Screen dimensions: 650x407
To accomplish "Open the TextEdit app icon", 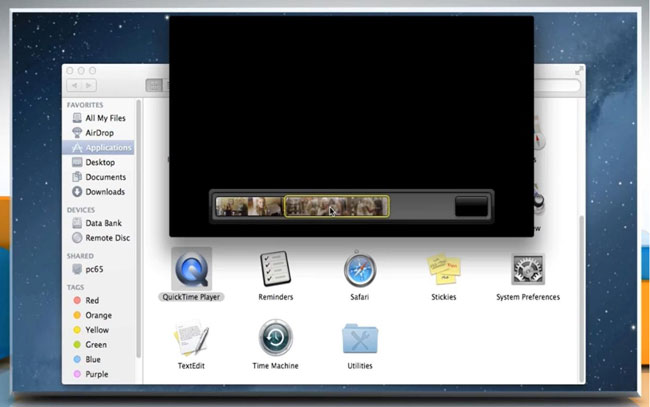I will pyautogui.click(x=191, y=338).
